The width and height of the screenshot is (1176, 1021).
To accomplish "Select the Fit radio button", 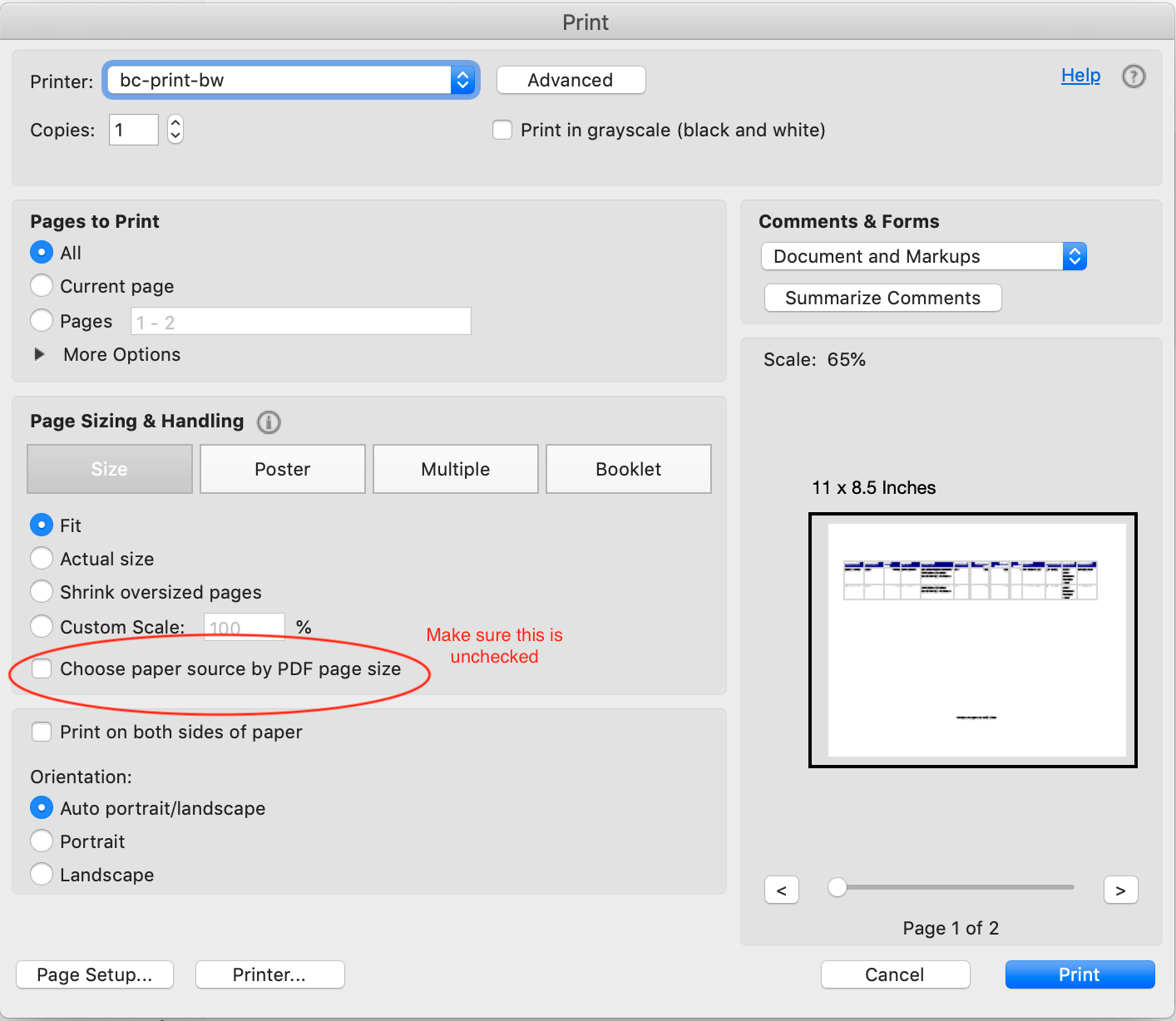I will (42, 525).
